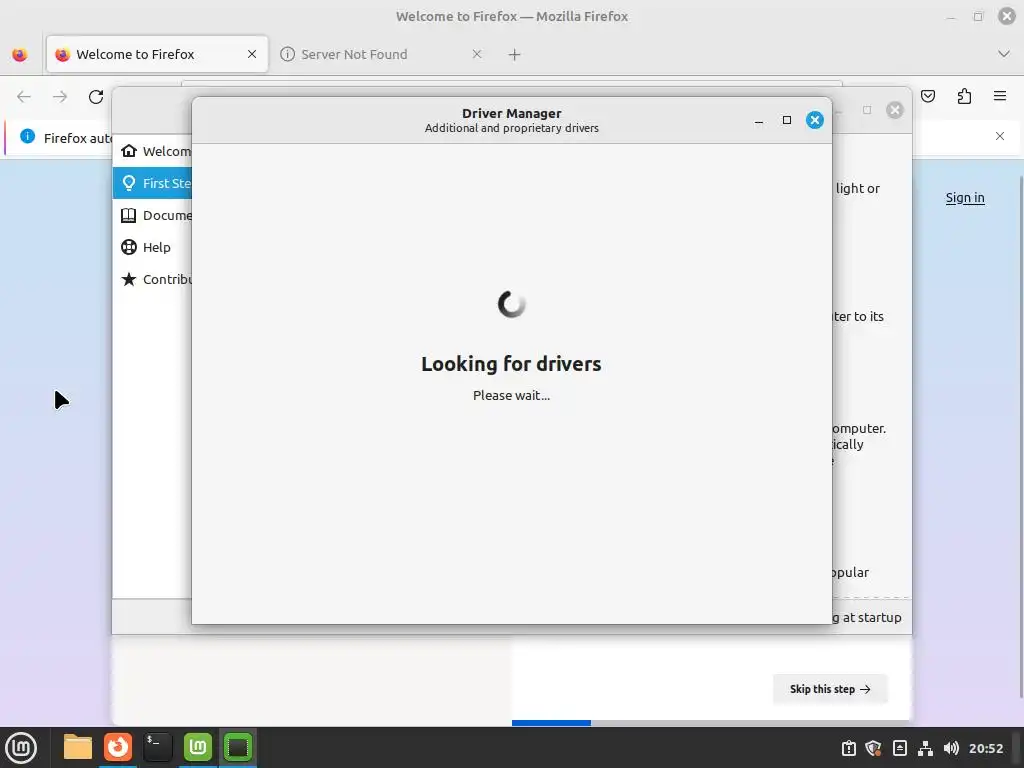Click Firefox notification info icon
1024x768 pixels.
tap(27, 136)
